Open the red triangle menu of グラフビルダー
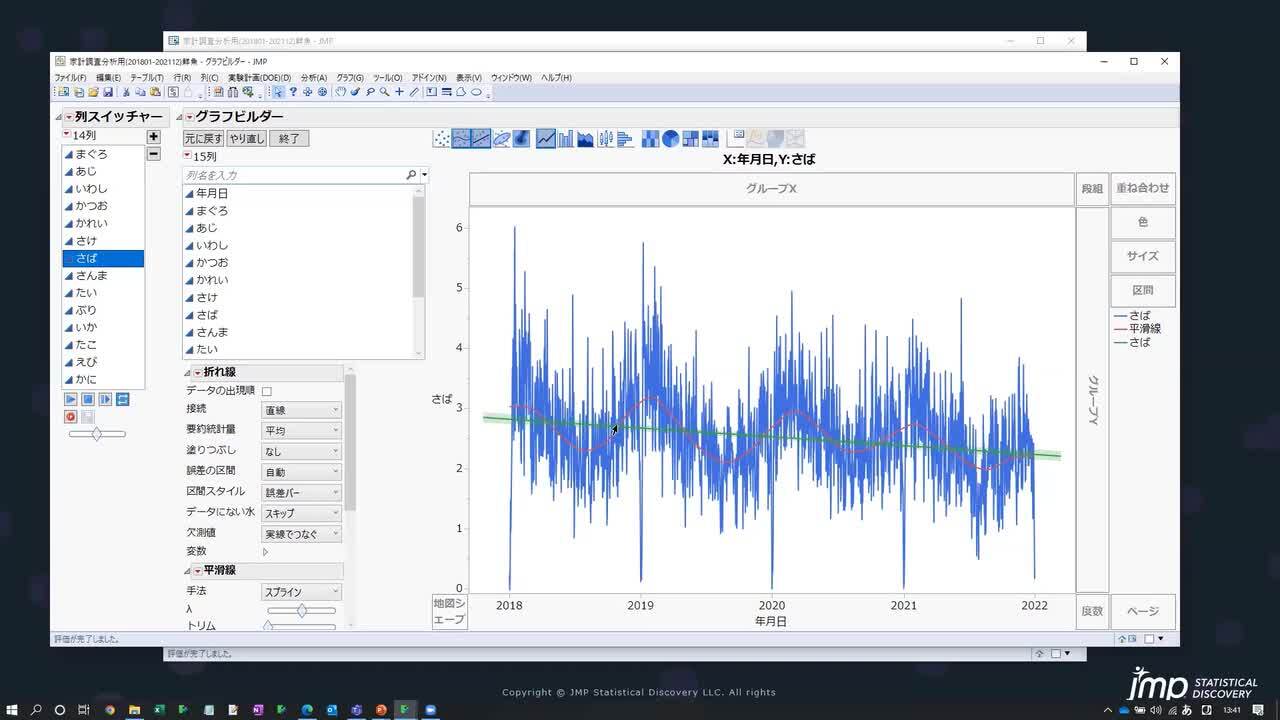 [x=189, y=117]
